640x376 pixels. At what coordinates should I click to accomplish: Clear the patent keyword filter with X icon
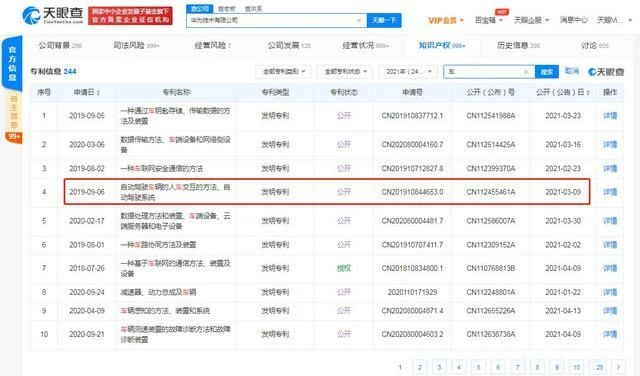(x=526, y=72)
